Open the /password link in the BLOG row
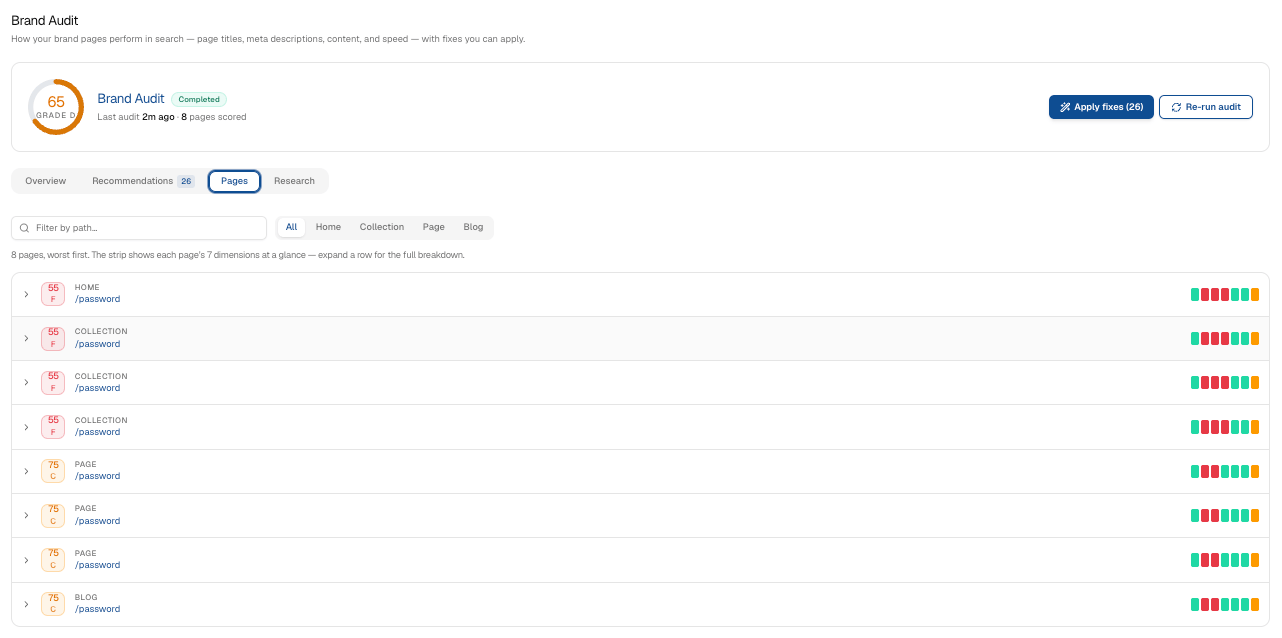1282x638 pixels. click(x=97, y=609)
